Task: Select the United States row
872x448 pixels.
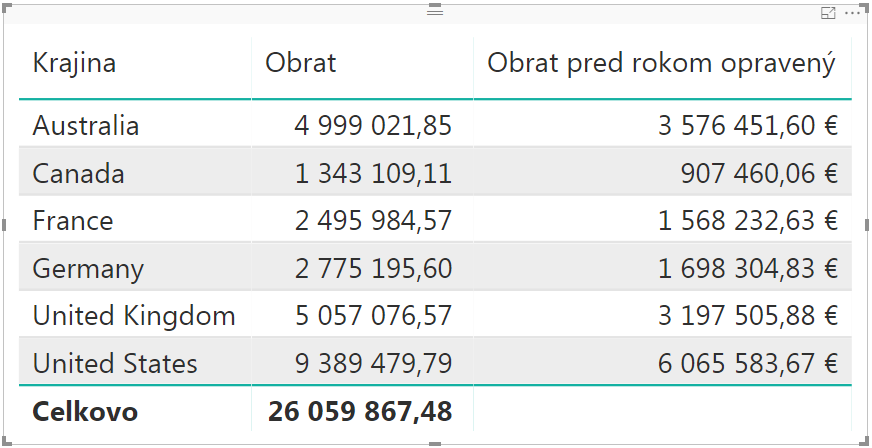Action: (115, 363)
